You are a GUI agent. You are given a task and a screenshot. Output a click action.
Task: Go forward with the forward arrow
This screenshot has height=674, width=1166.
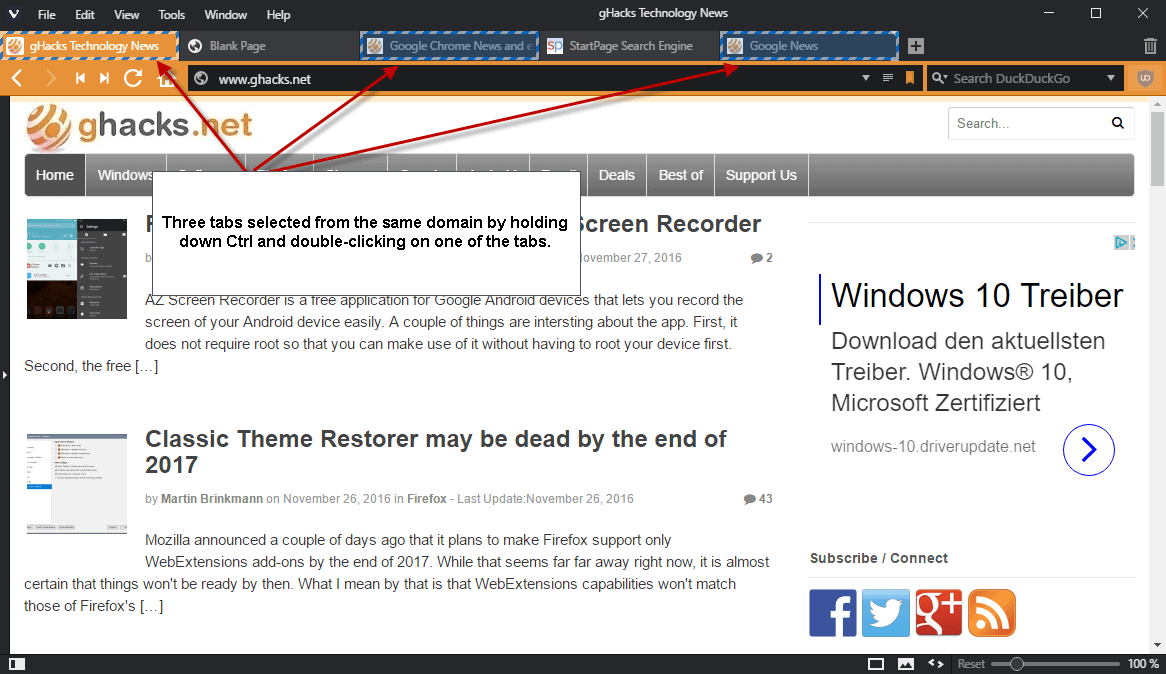50,78
